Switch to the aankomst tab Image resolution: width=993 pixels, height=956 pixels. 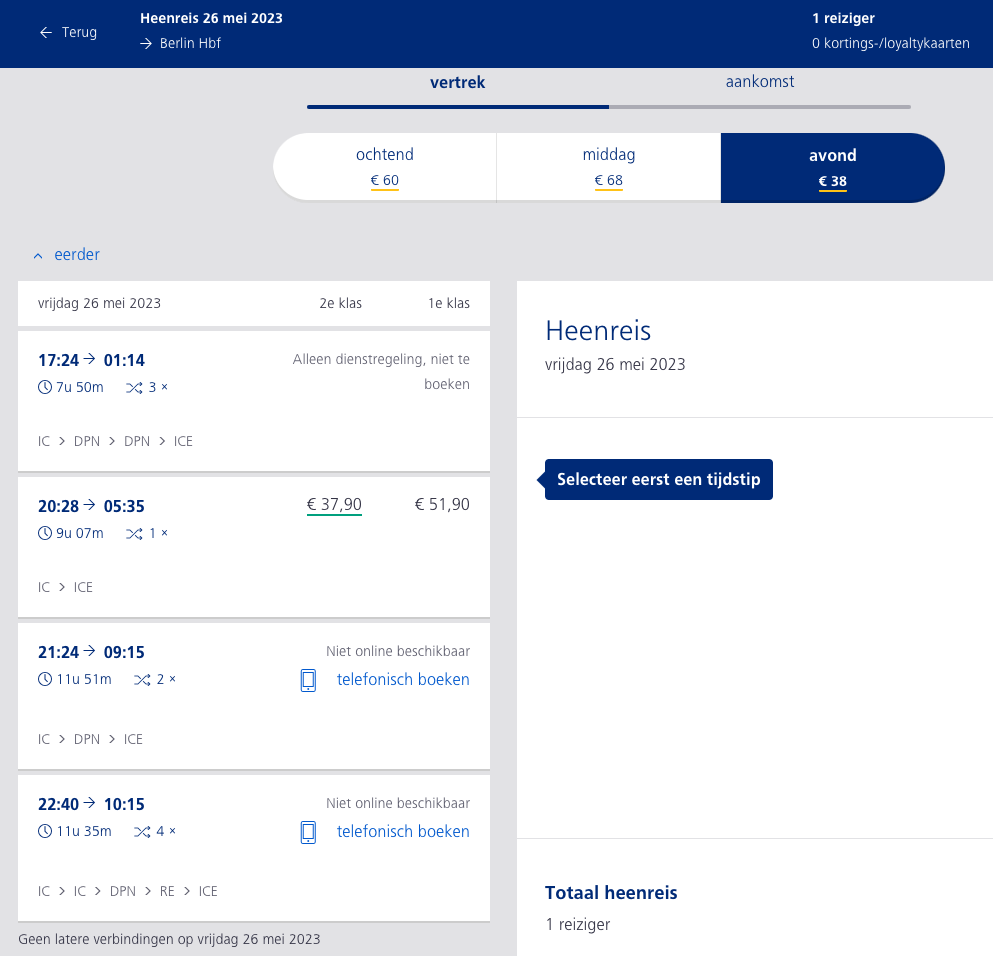(x=759, y=82)
